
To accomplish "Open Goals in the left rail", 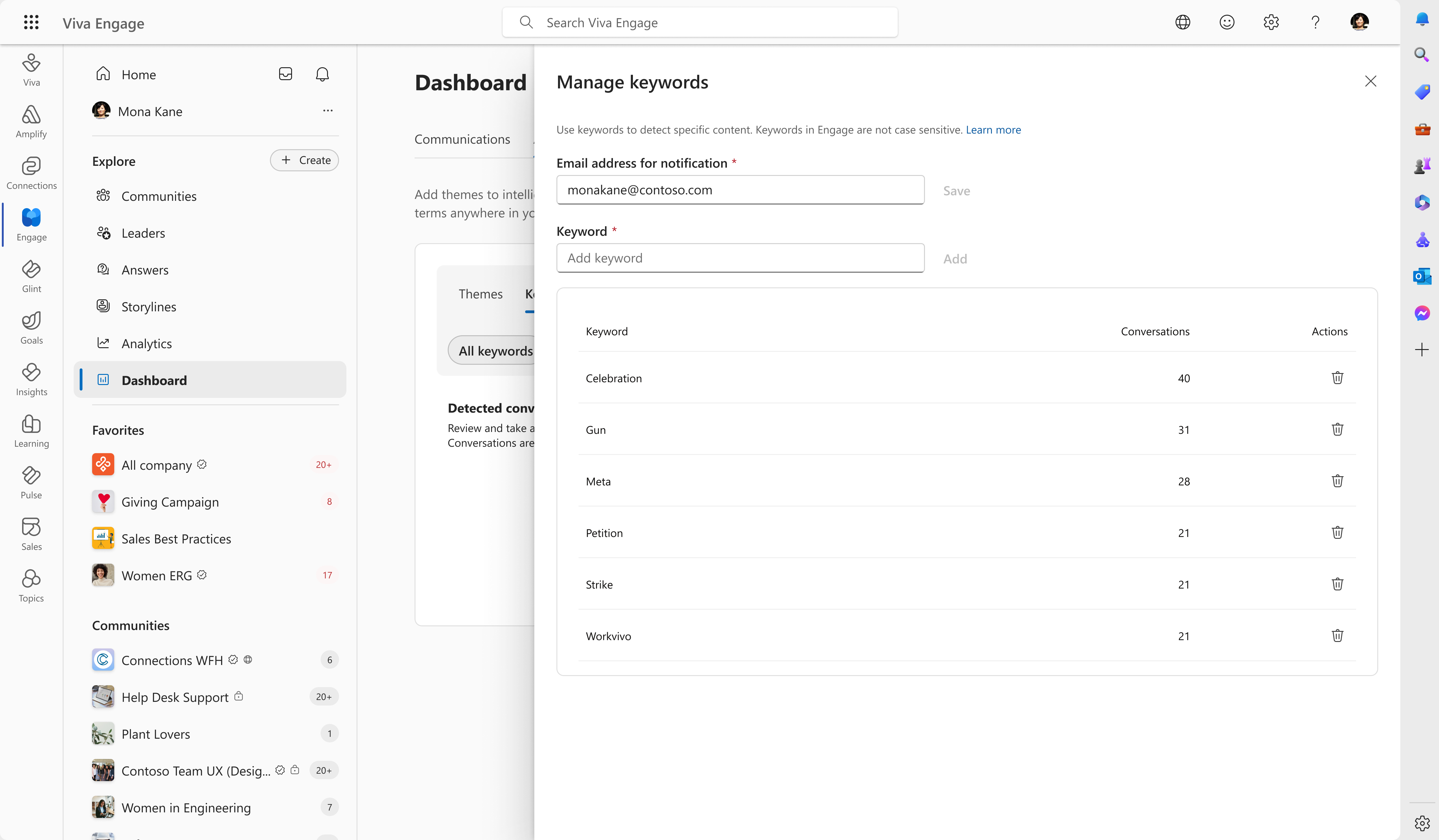I will 31,328.
